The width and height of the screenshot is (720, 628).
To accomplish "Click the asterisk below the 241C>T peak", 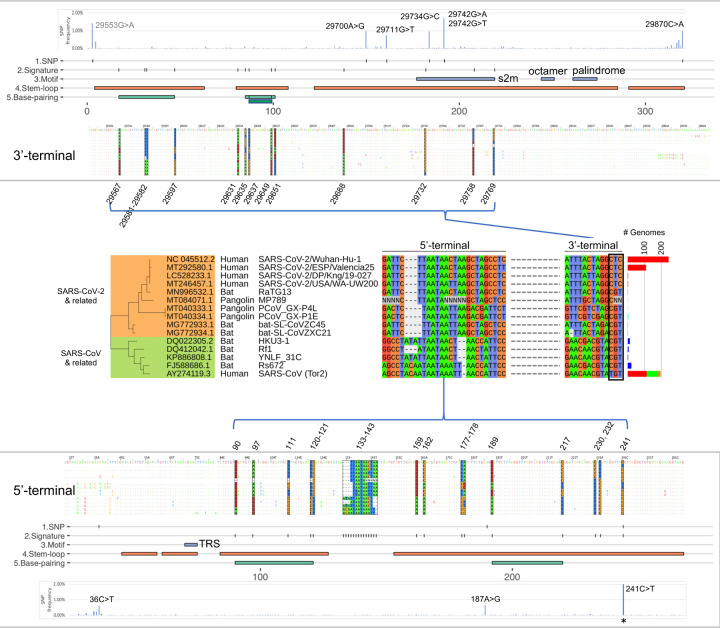I will [x=623, y=622].
